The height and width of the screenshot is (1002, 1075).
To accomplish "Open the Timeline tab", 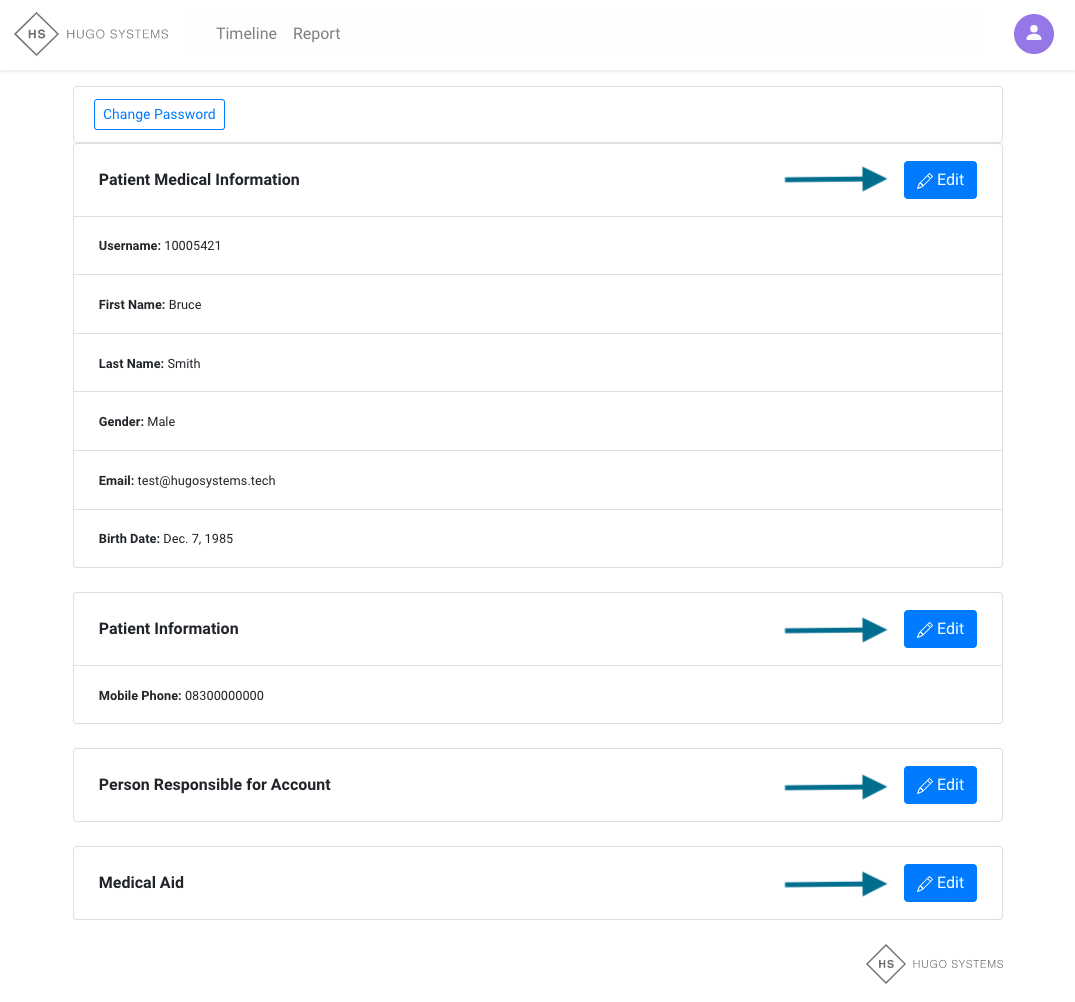I will pyautogui.click(x=246, y=34).
